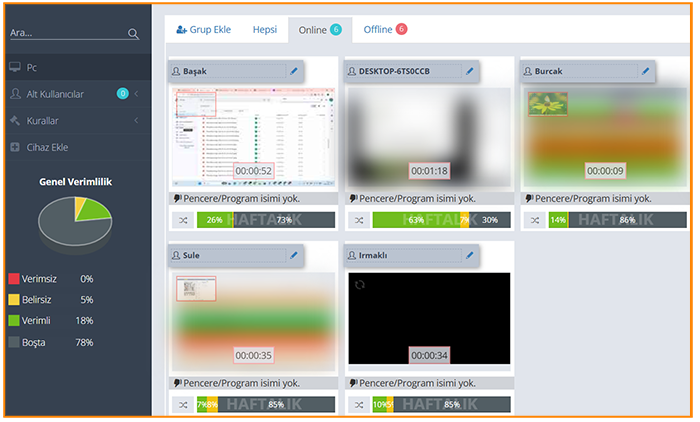Screen dimensions: 700x422
Task: Click the Alt Kullanıcılar count badge
Action: click(x=122, y=93)
